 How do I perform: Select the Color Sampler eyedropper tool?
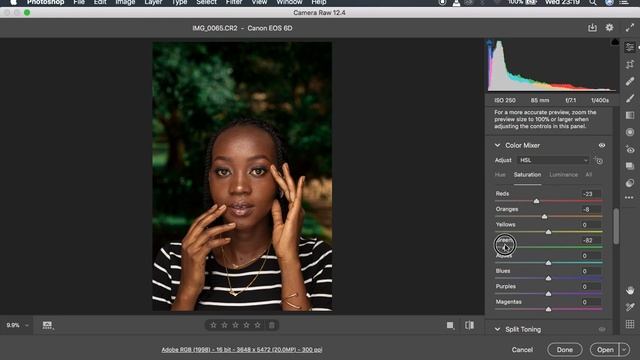pos(630,307)
